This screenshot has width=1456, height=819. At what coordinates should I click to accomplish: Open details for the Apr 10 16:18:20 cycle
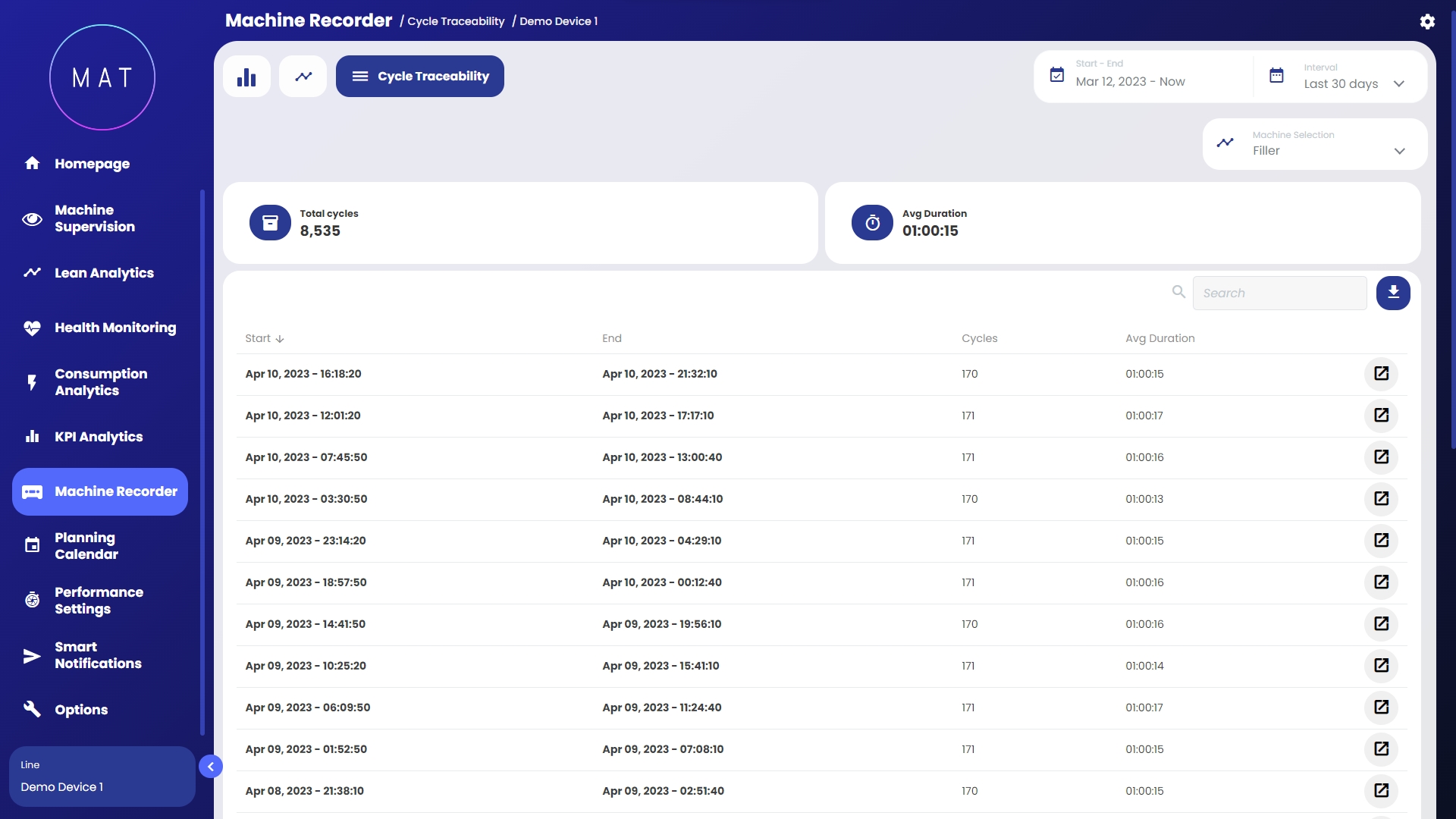(x=1381, y=374)
